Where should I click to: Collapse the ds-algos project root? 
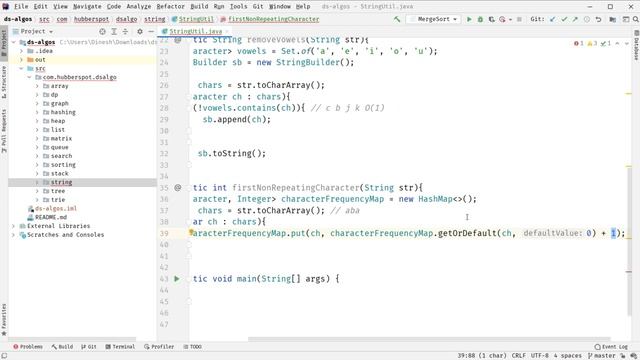click(x=14, y=42)
